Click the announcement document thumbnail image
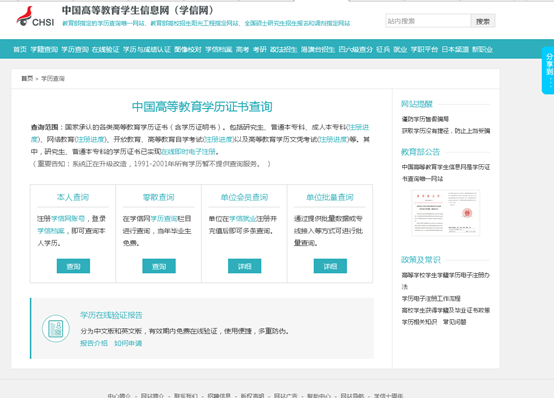 446,213
